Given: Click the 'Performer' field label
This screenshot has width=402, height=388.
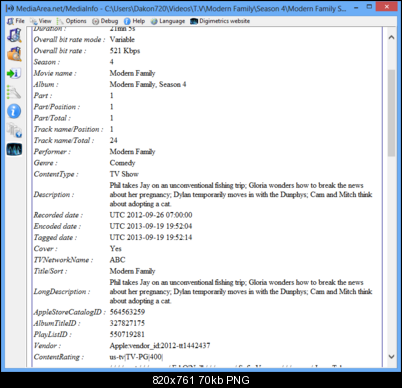Looking at the screenshot, I should (52, 152).
